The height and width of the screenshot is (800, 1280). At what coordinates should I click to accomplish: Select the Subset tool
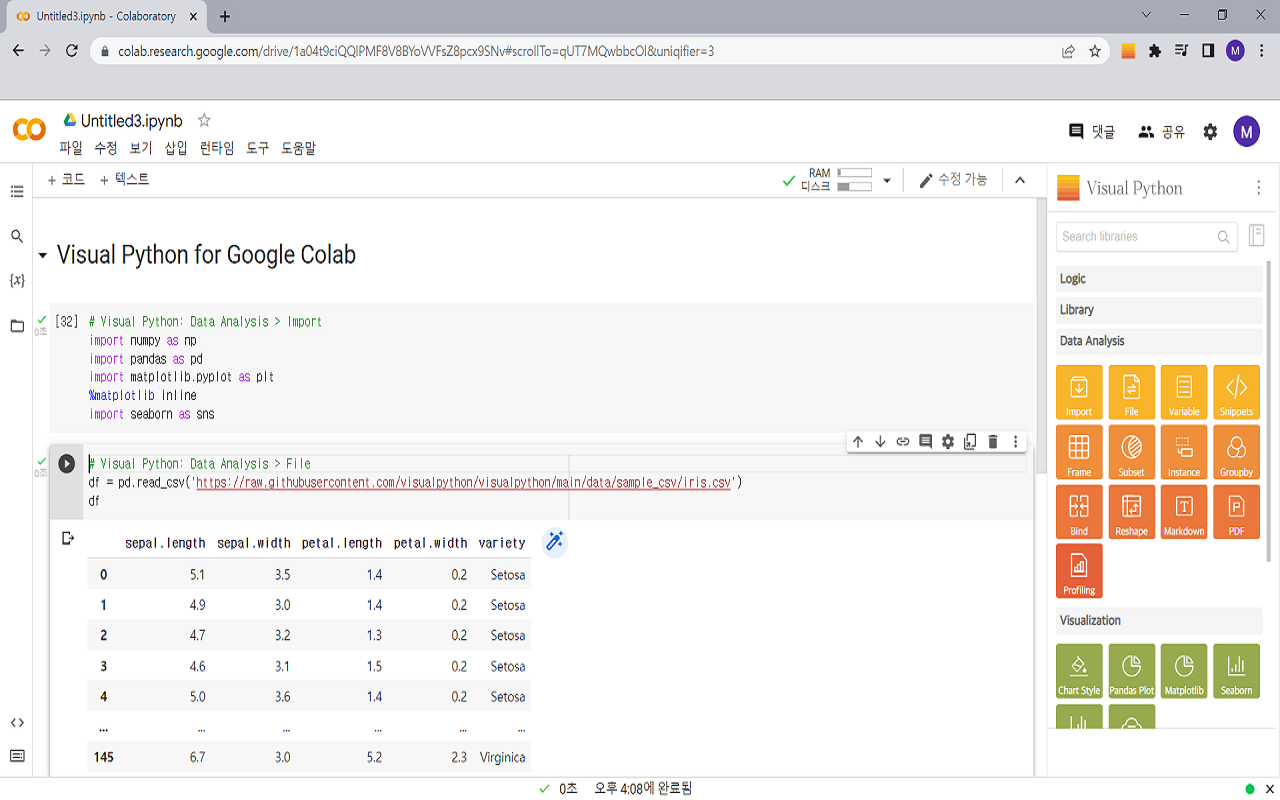coord(1131,452)
